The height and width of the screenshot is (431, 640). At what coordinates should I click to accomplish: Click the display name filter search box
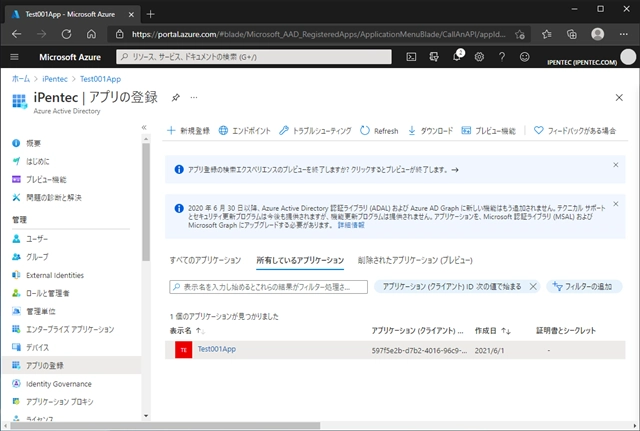pyautogui.click(x=268, y=287)
